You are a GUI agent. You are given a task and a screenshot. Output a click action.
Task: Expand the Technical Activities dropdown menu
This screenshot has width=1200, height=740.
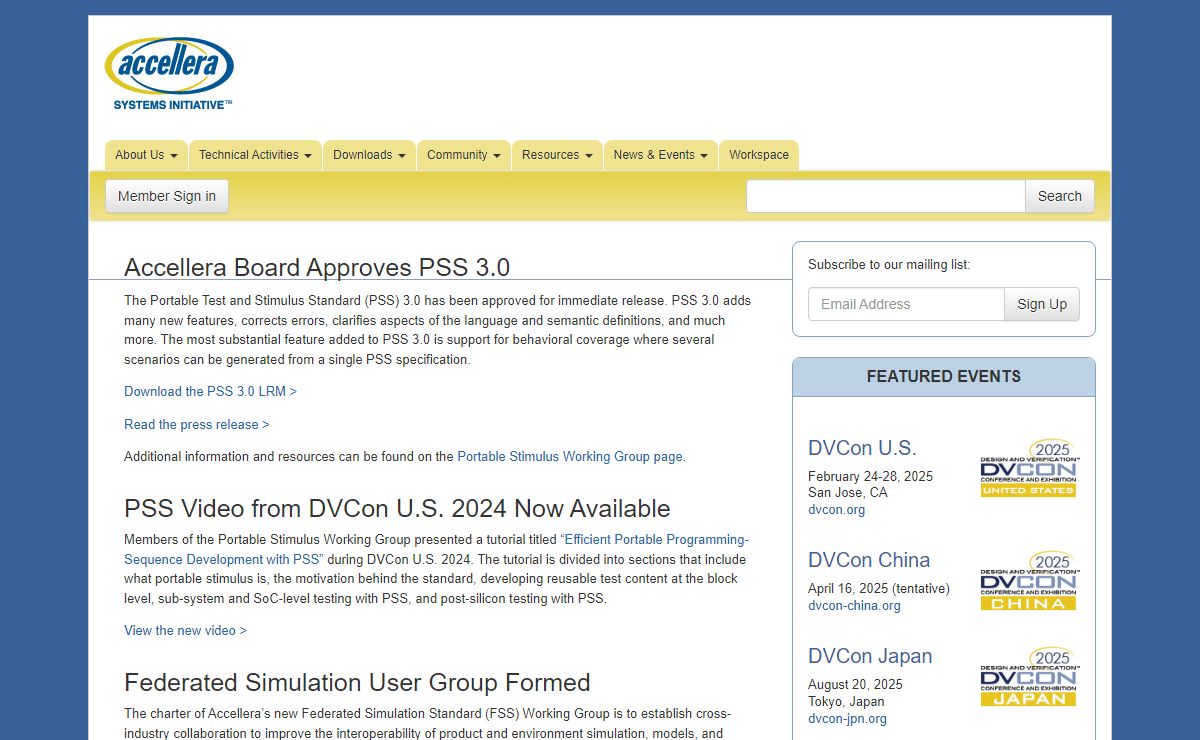point(255,155)
